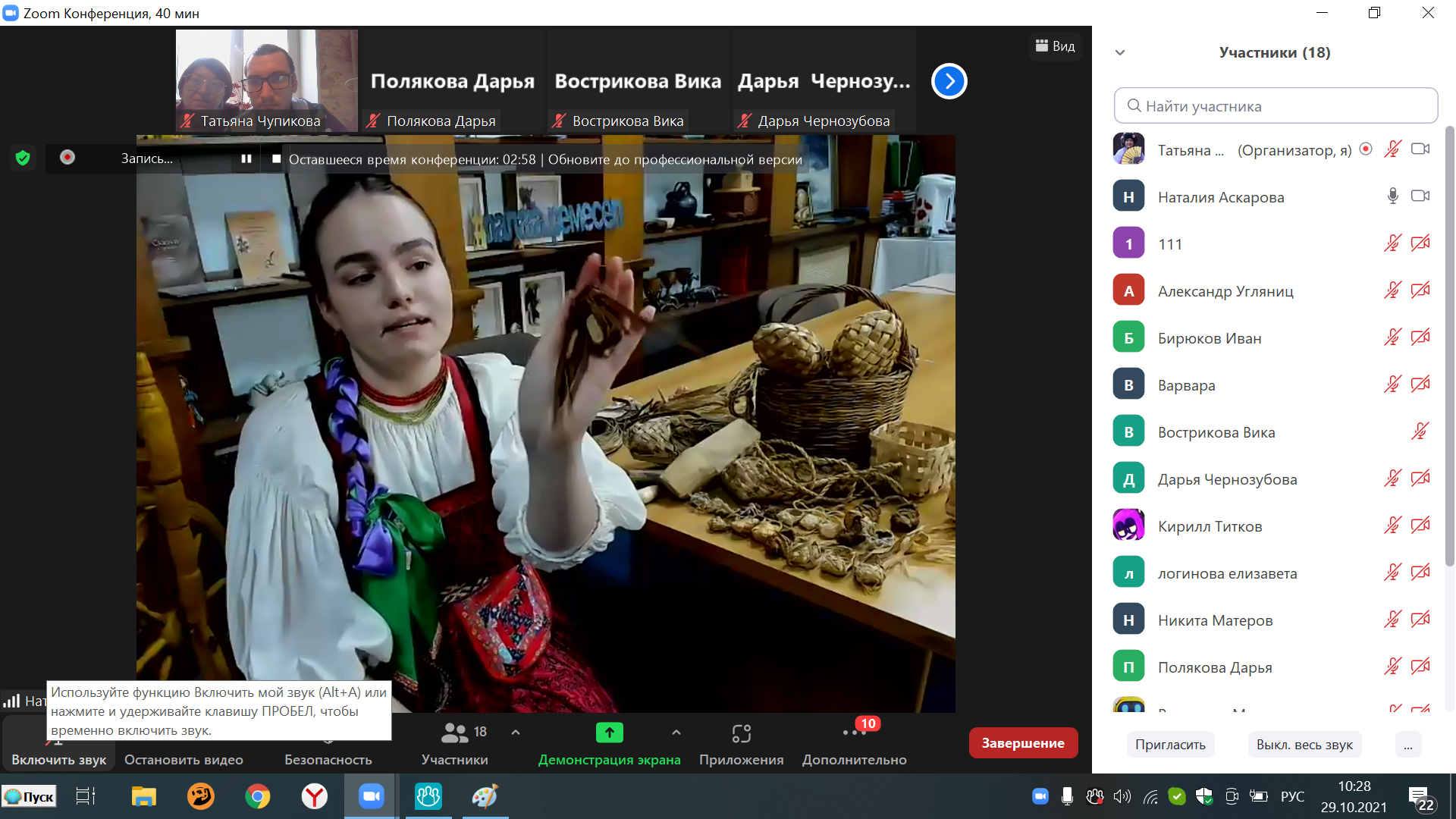Click the Пригласить invite button
Viewport: 1456px width, 819px height.
click(x=1170, y=745)
